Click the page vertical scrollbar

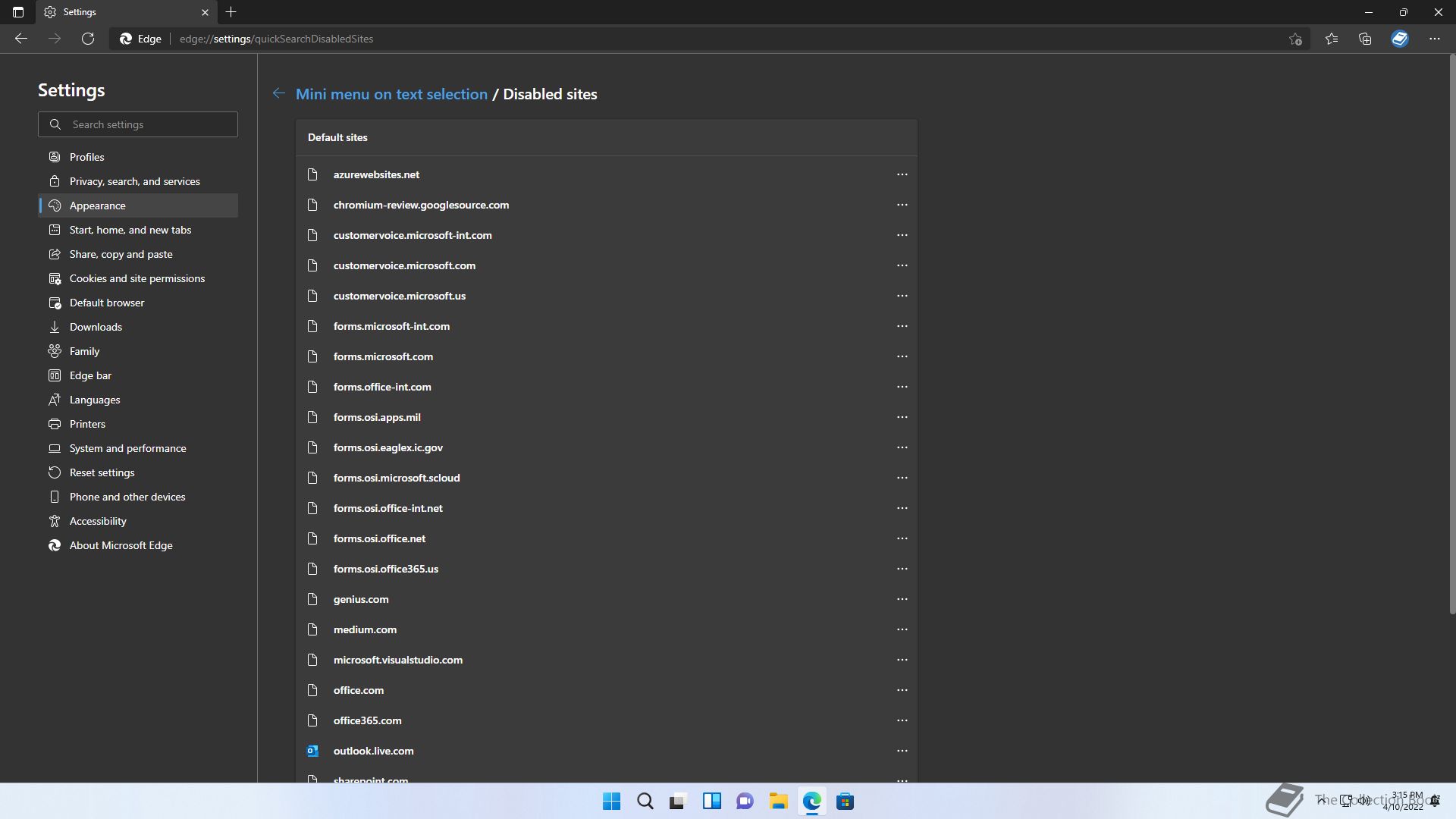pos(1452,334)
